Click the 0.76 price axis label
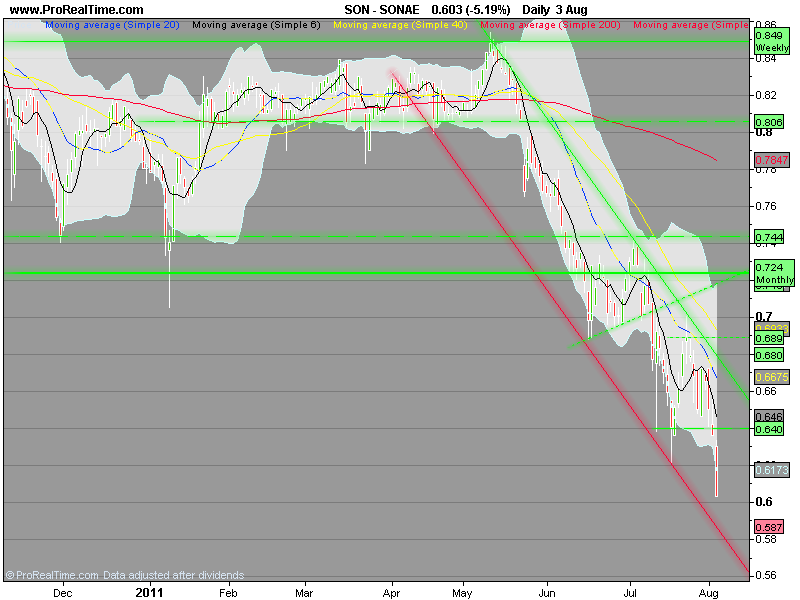 (765, 206)
